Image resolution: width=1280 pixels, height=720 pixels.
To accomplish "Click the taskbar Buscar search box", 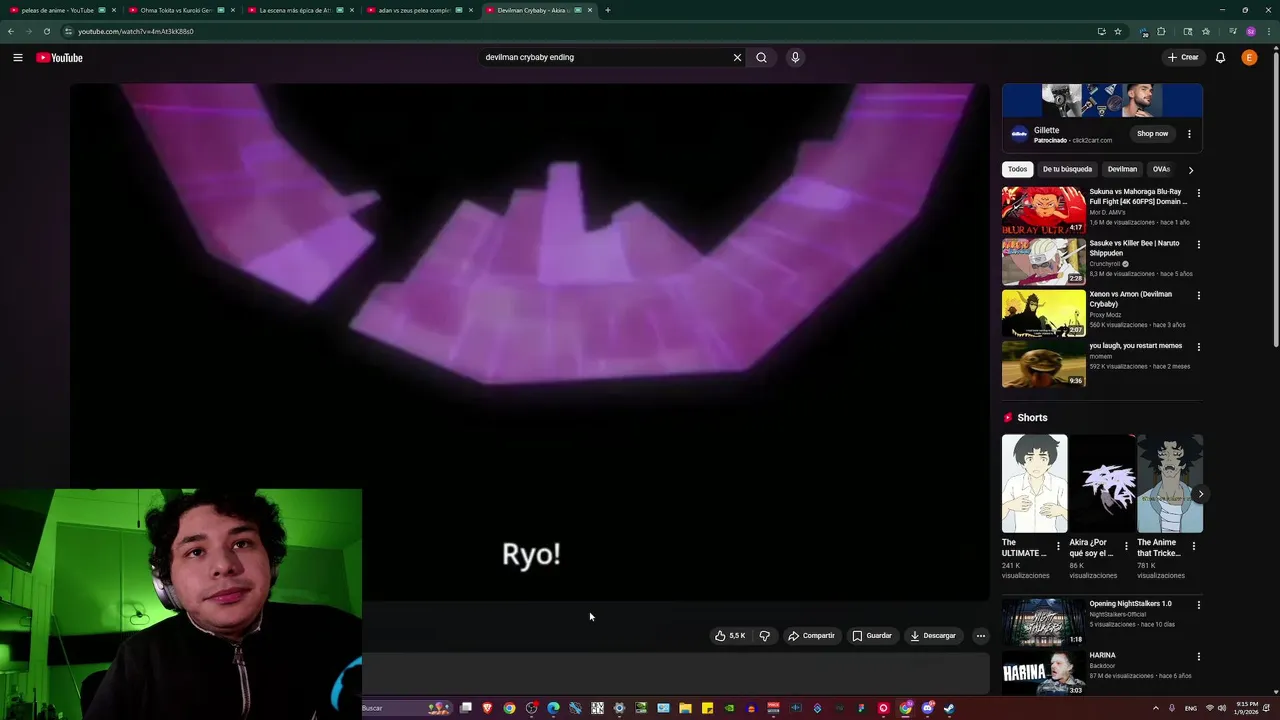I will click(x=405, y=708).
